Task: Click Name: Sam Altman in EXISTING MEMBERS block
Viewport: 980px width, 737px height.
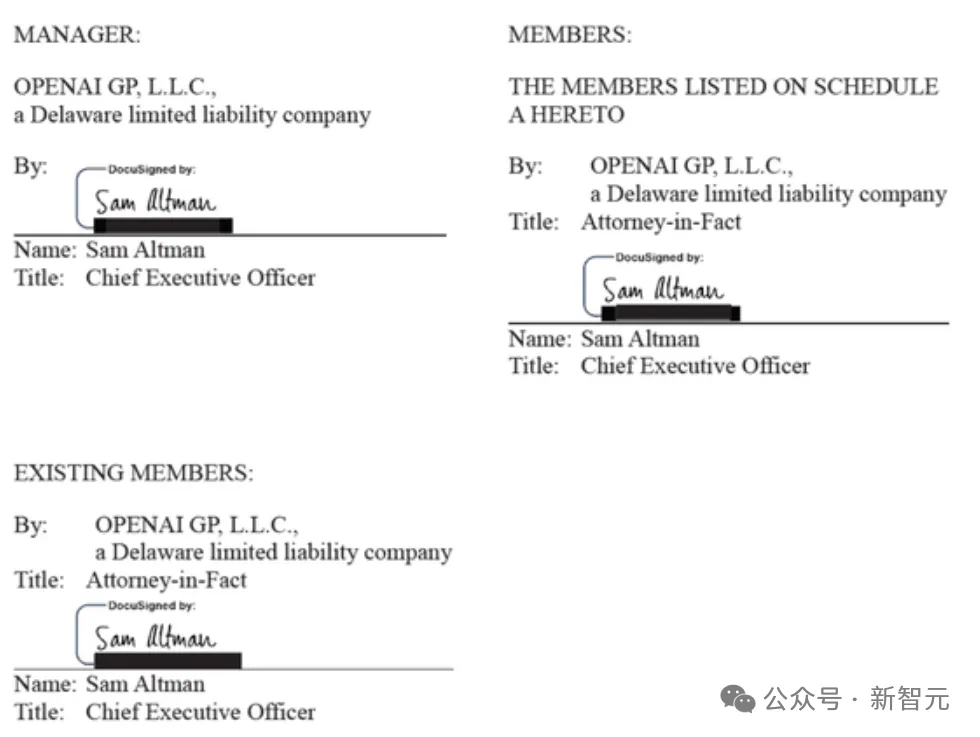Action: point(109,685)
